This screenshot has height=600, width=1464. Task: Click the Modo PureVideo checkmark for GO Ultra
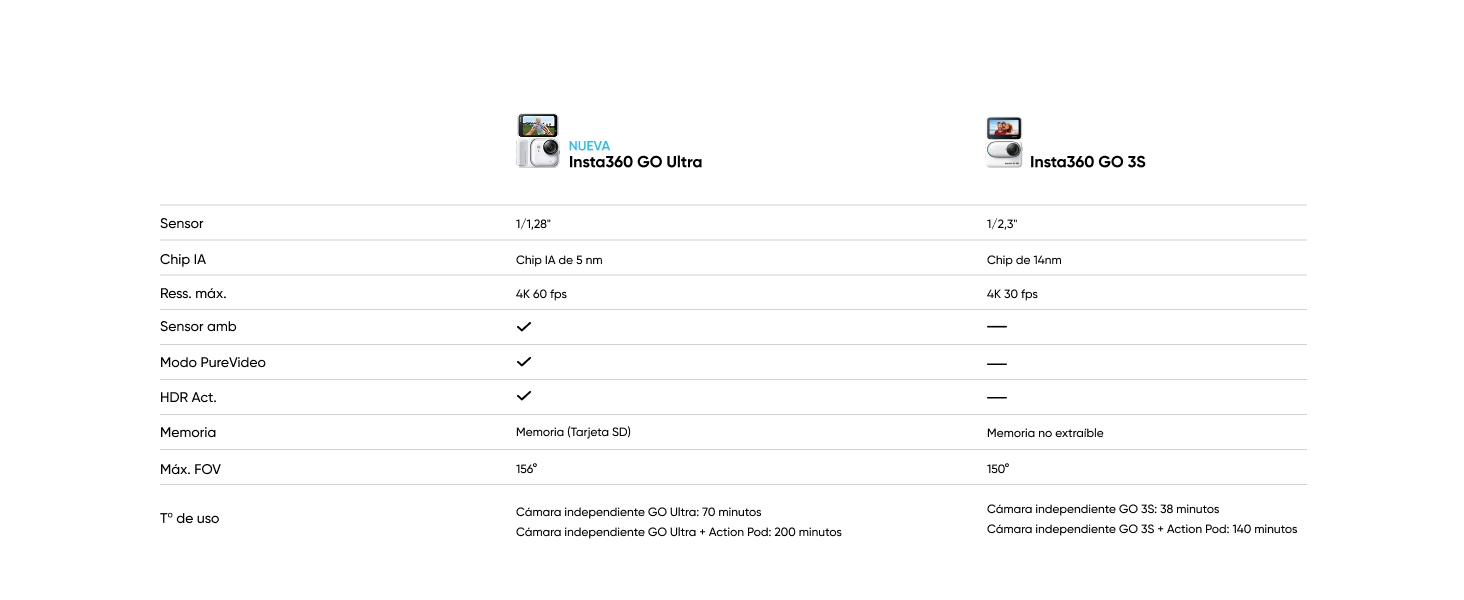[524, 362]
